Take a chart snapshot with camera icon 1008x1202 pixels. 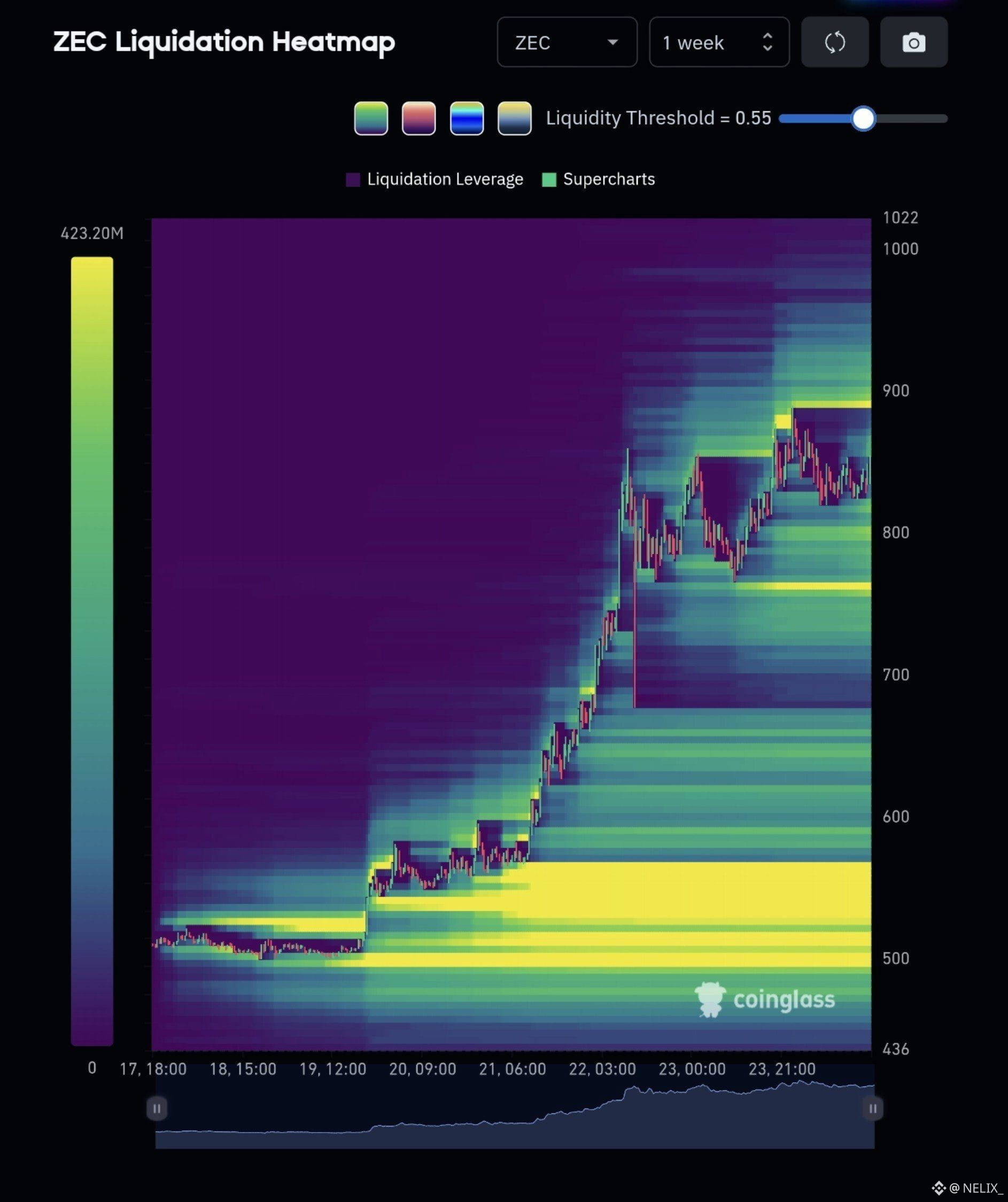coord(913,42)
